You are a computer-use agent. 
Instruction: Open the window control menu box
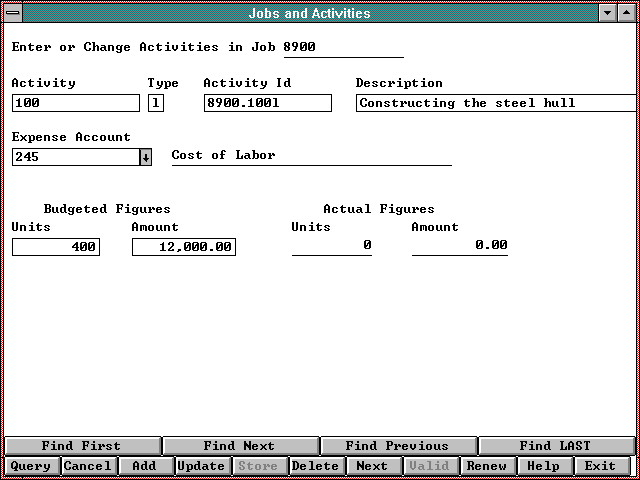tap(13, 13)
